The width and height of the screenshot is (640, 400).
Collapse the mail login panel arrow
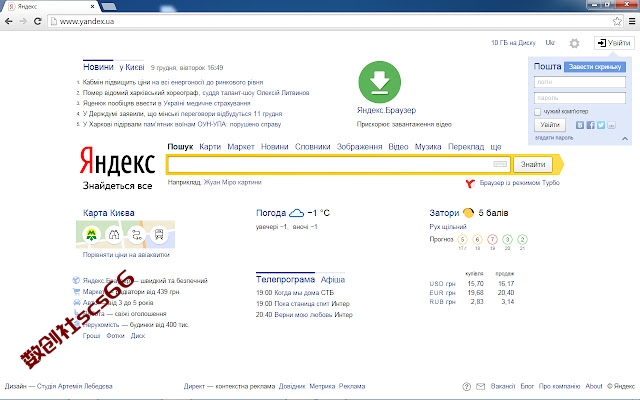[625, 139]
